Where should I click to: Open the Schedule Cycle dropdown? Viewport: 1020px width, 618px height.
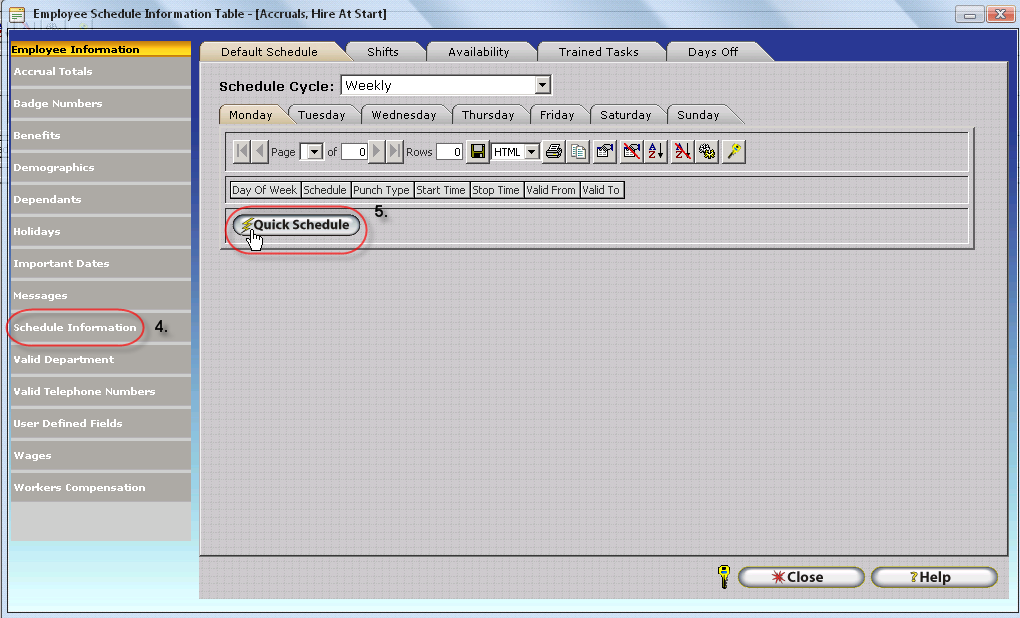click(x=542, y=86)
